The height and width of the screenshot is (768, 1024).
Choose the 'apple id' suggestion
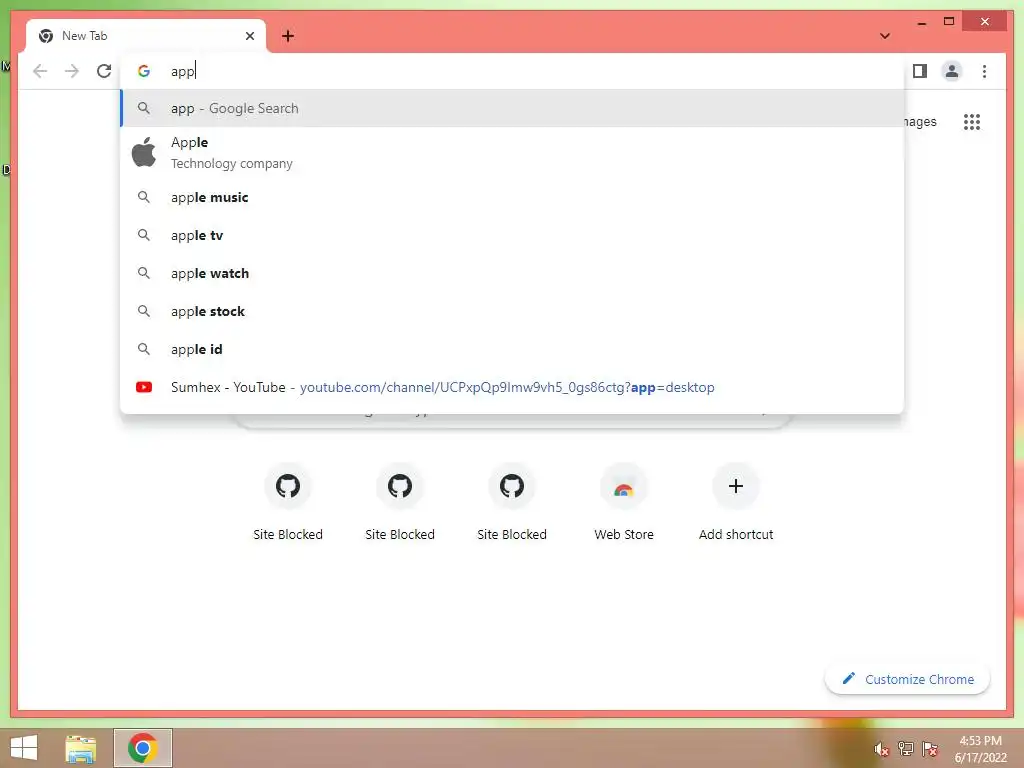click(513, 349)
